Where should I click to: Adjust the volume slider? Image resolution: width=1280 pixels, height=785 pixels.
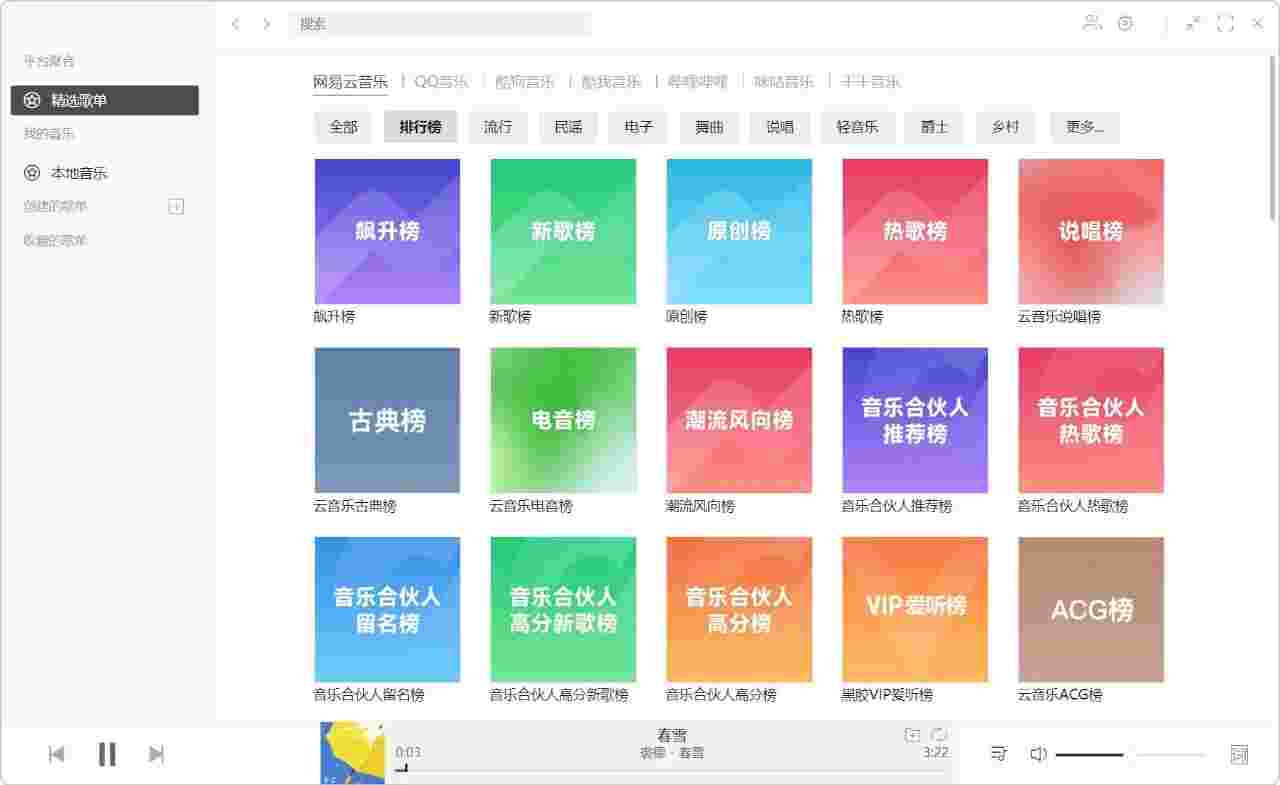pyautogui.click(x=1129, y=754)
